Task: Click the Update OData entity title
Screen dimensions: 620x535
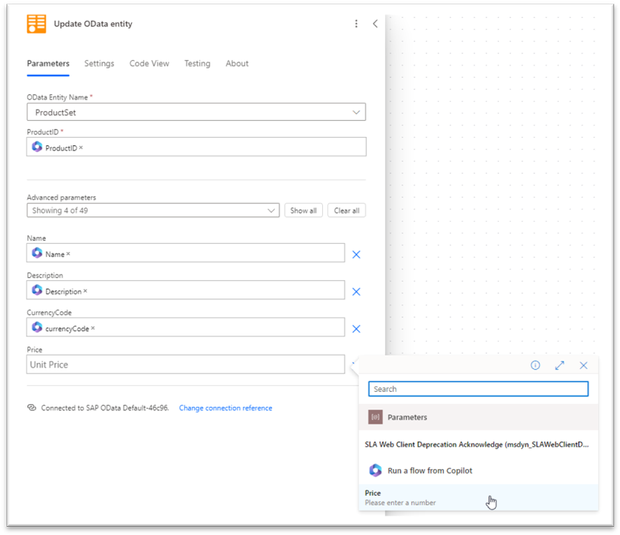Action: (93, 24)
